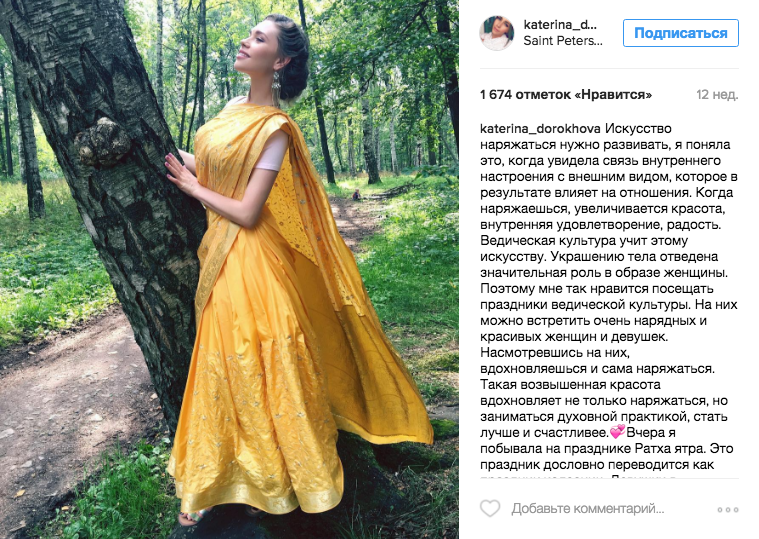Viewport: 759px width, 539px height.
Task: Open the three-dot more options menu
Action: [728, 509]
